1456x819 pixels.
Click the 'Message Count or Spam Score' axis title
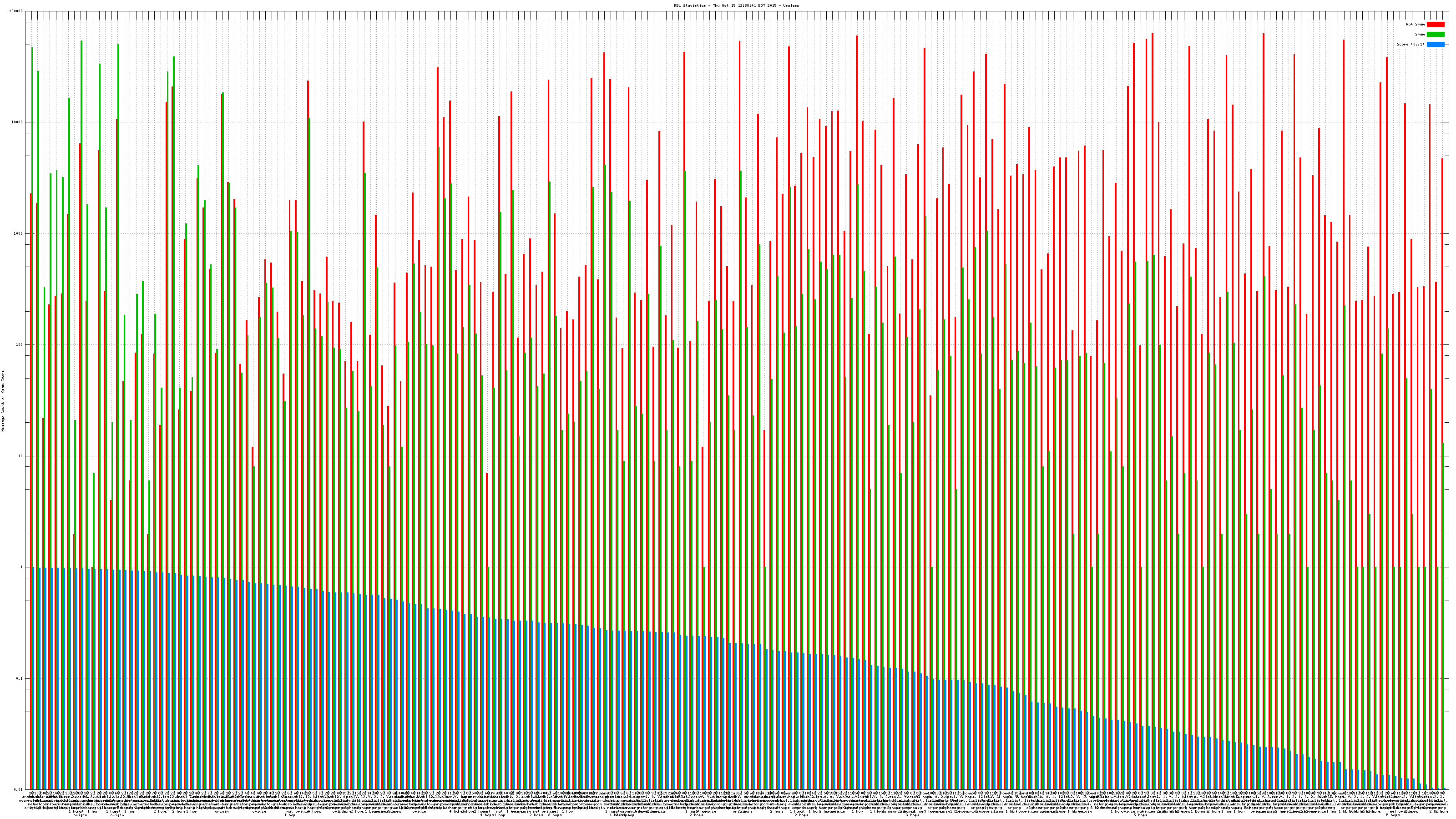point(3,400)
